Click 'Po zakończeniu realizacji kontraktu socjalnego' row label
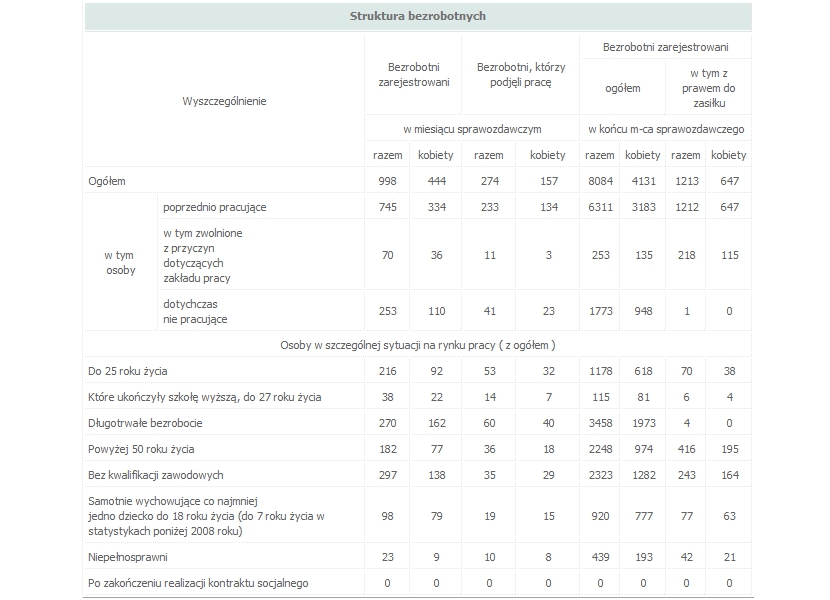Screen dimensions: 830x600 199,583
